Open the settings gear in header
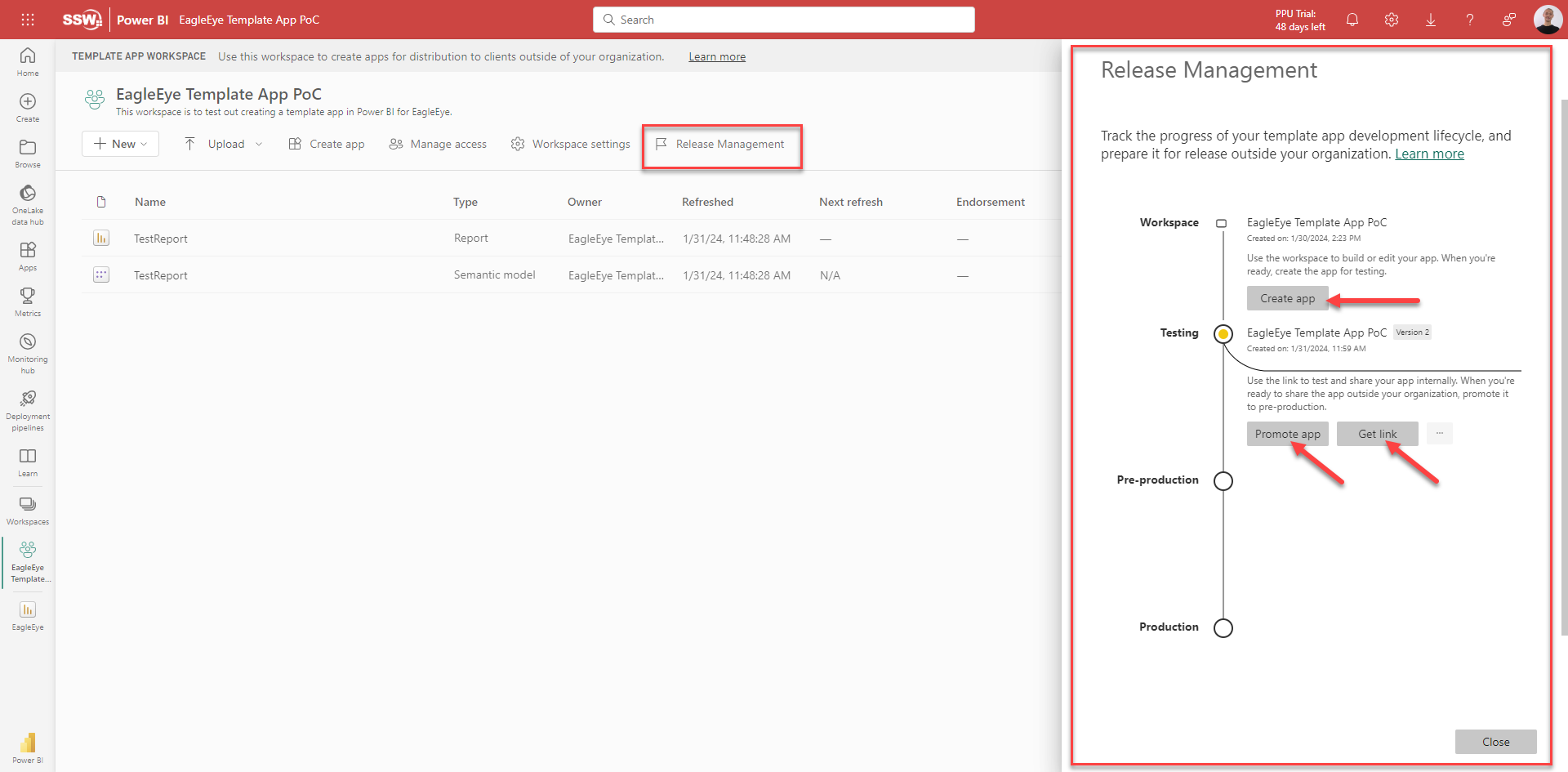The image size is (1568, 772). (x=1392, y=20)
